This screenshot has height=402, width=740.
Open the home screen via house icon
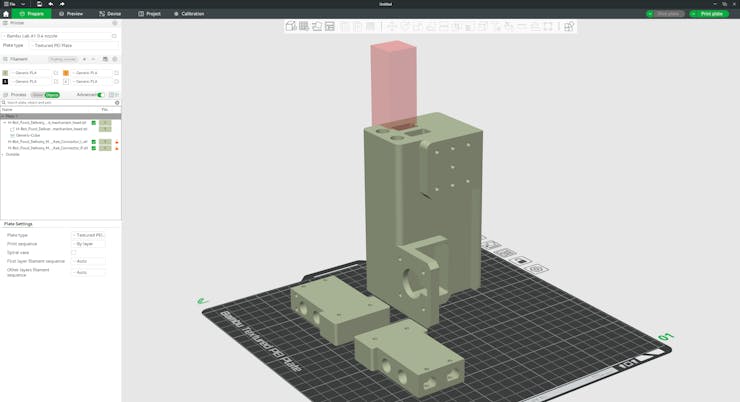click(x=6, y=14)
